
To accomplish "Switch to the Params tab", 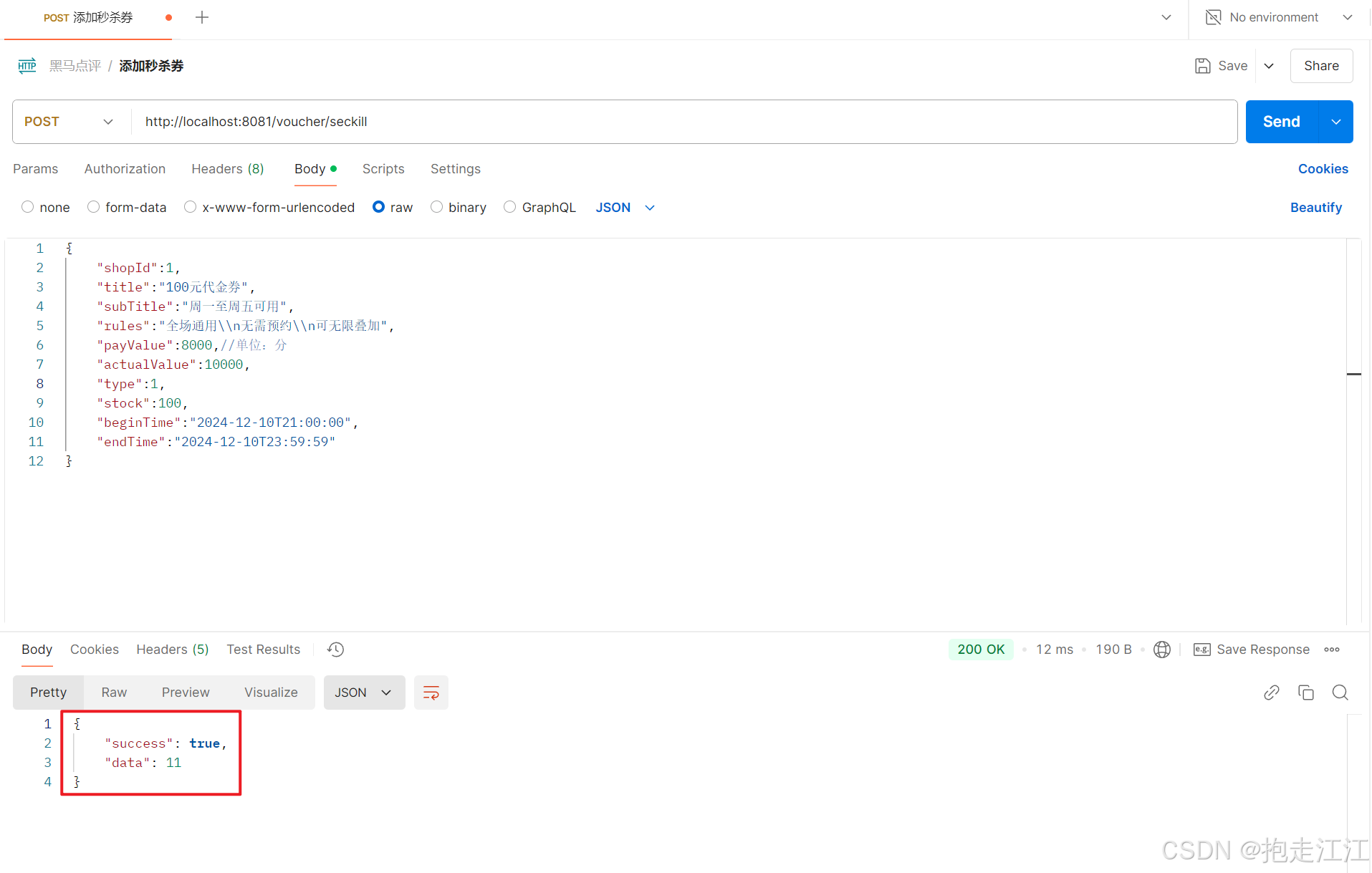I will point(35,169).
